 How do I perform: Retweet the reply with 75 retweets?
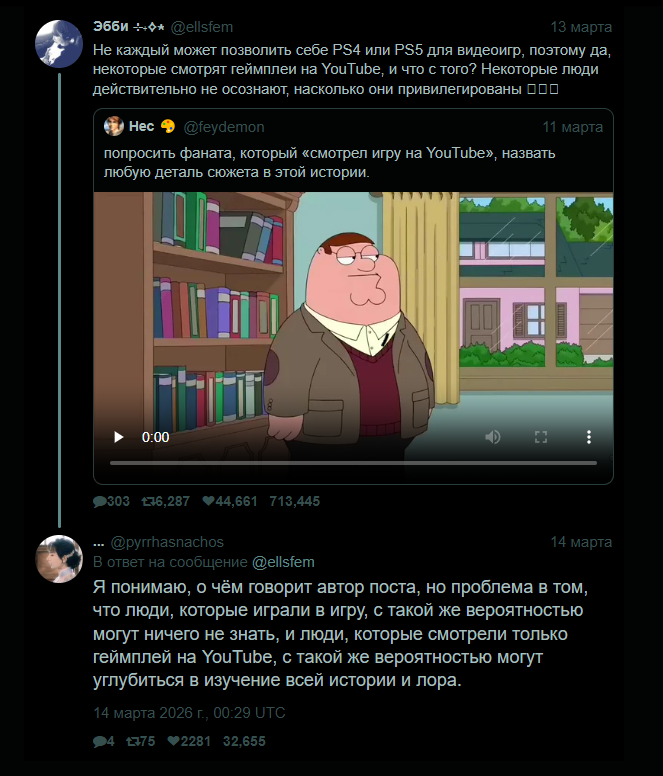click(133, 741)
